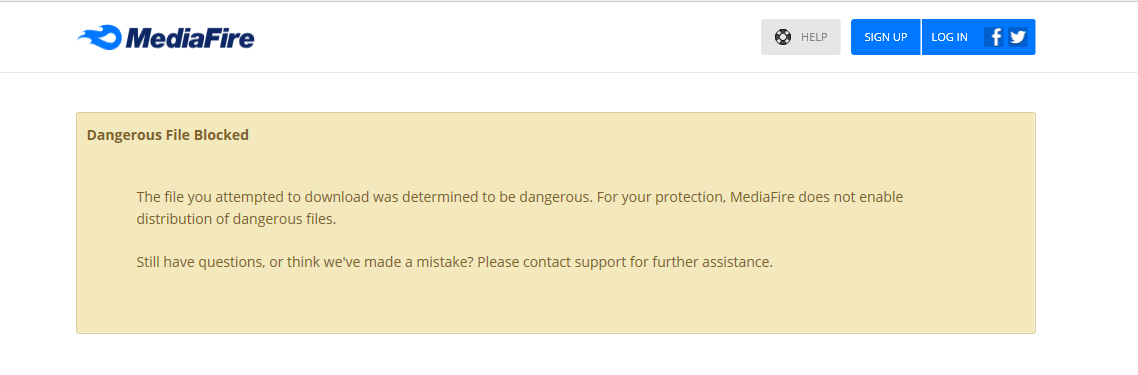Open the HELP button label
The image size is (1138, 375).
(x=814, y=37)
